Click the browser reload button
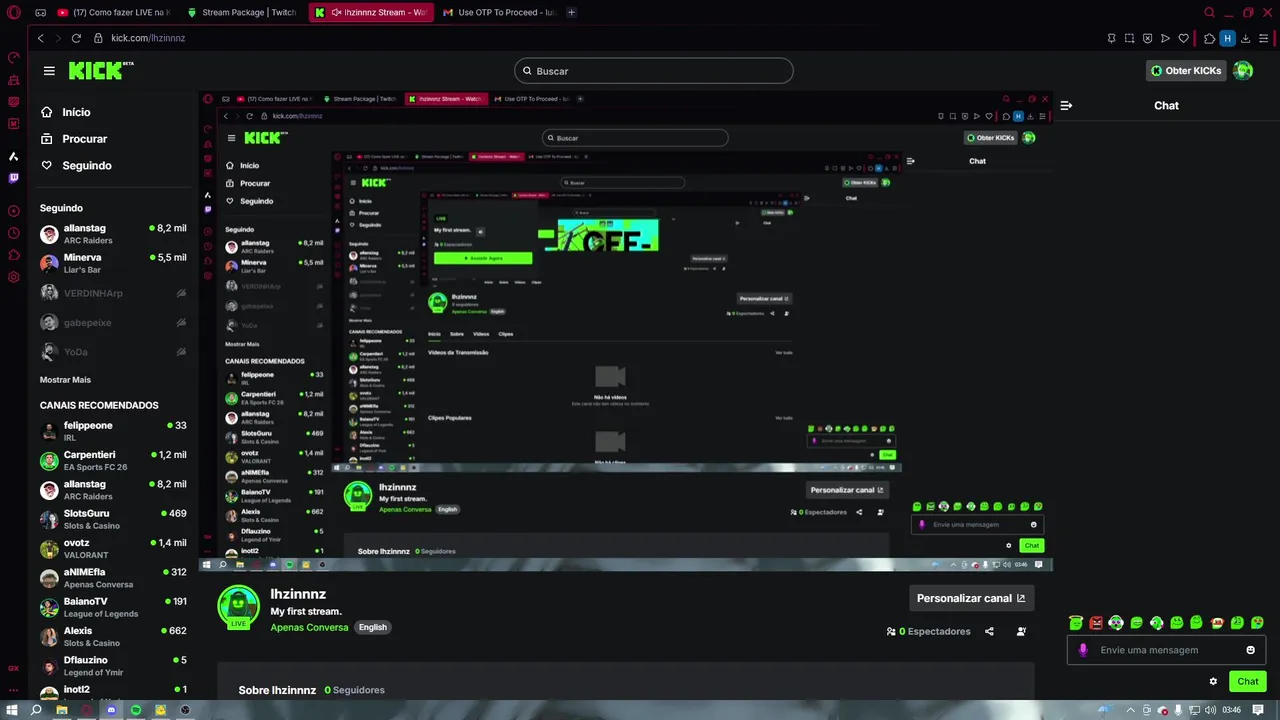 (76, 38)
